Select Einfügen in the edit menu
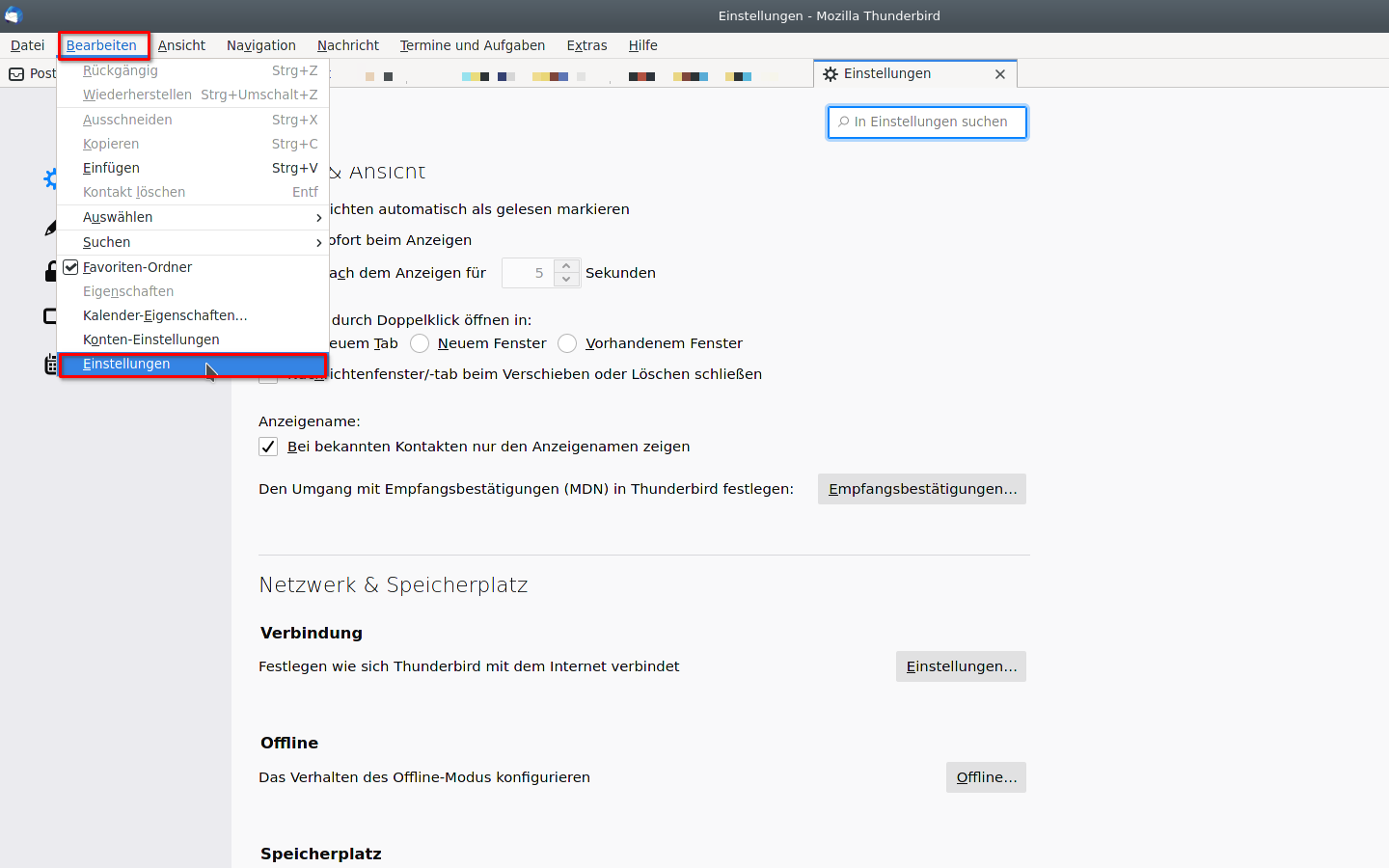 coord(112,168)
